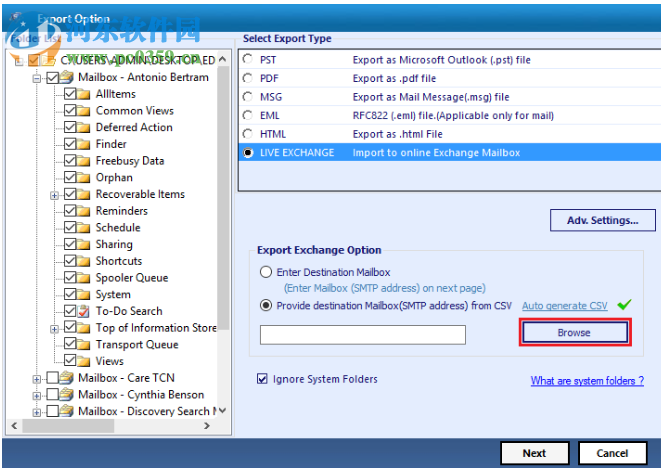This screenshot has width=661, height=470.
Task: Open the What are system folders link
Action: pos(587,381)
